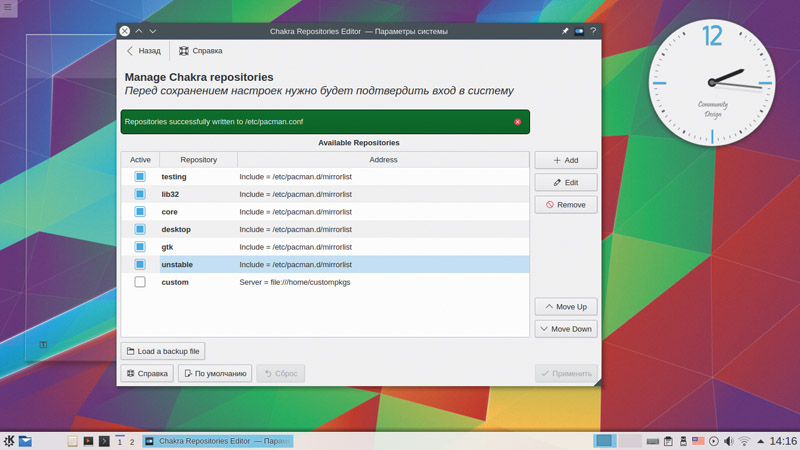The width and height of the screenshot is (800, 450).
Task: Open Справка in the top toolbar
Action: [201, 51]
